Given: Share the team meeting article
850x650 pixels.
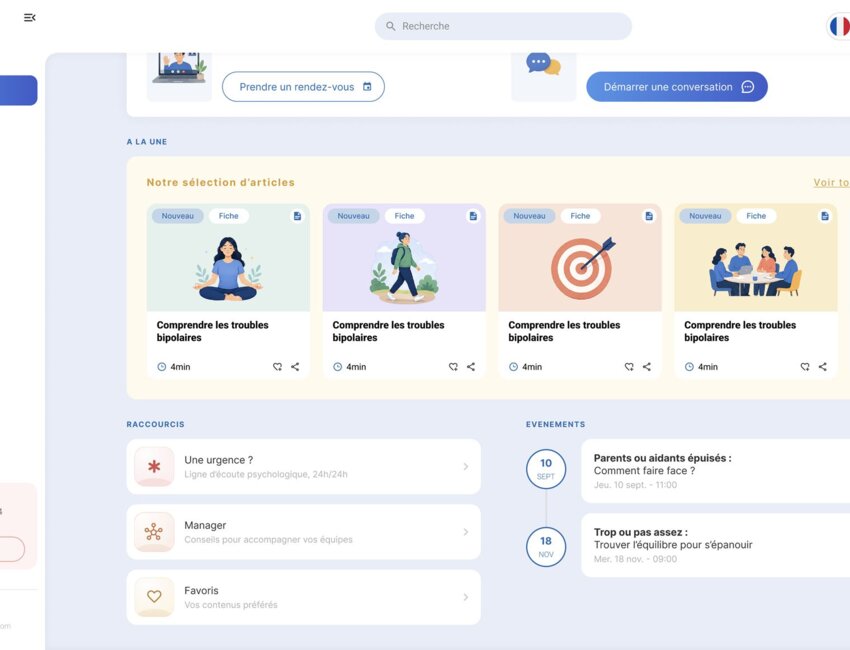Looking at the screenshot, I should (822, 366).
